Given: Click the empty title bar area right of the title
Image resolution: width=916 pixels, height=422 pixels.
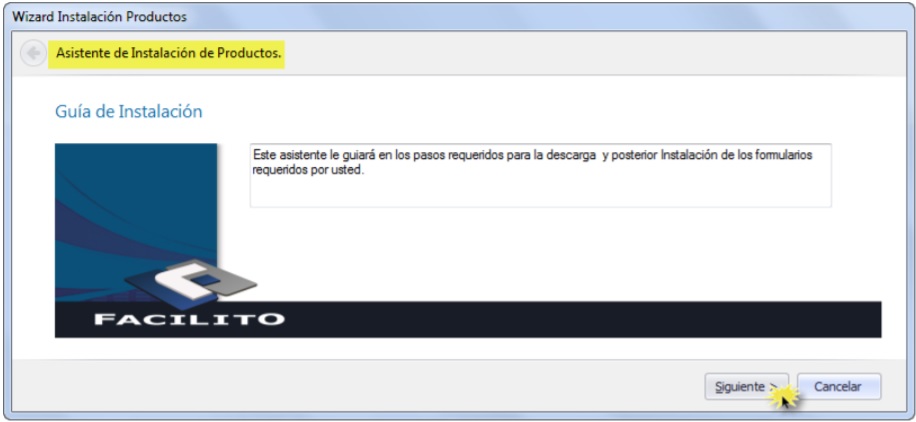Looking at the screenshot, I should pos(550,17).
